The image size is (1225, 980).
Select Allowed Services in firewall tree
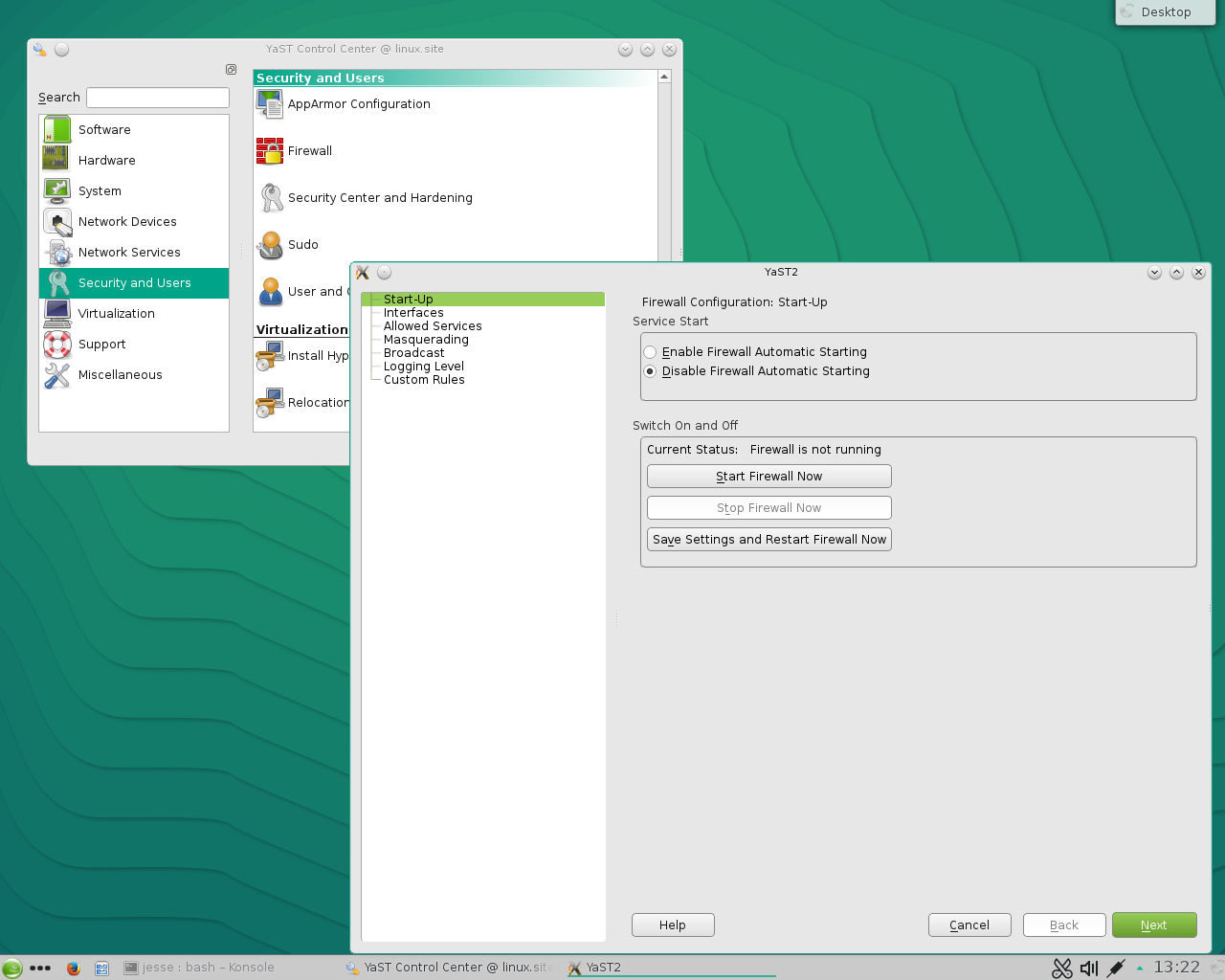tap(433, 325)
